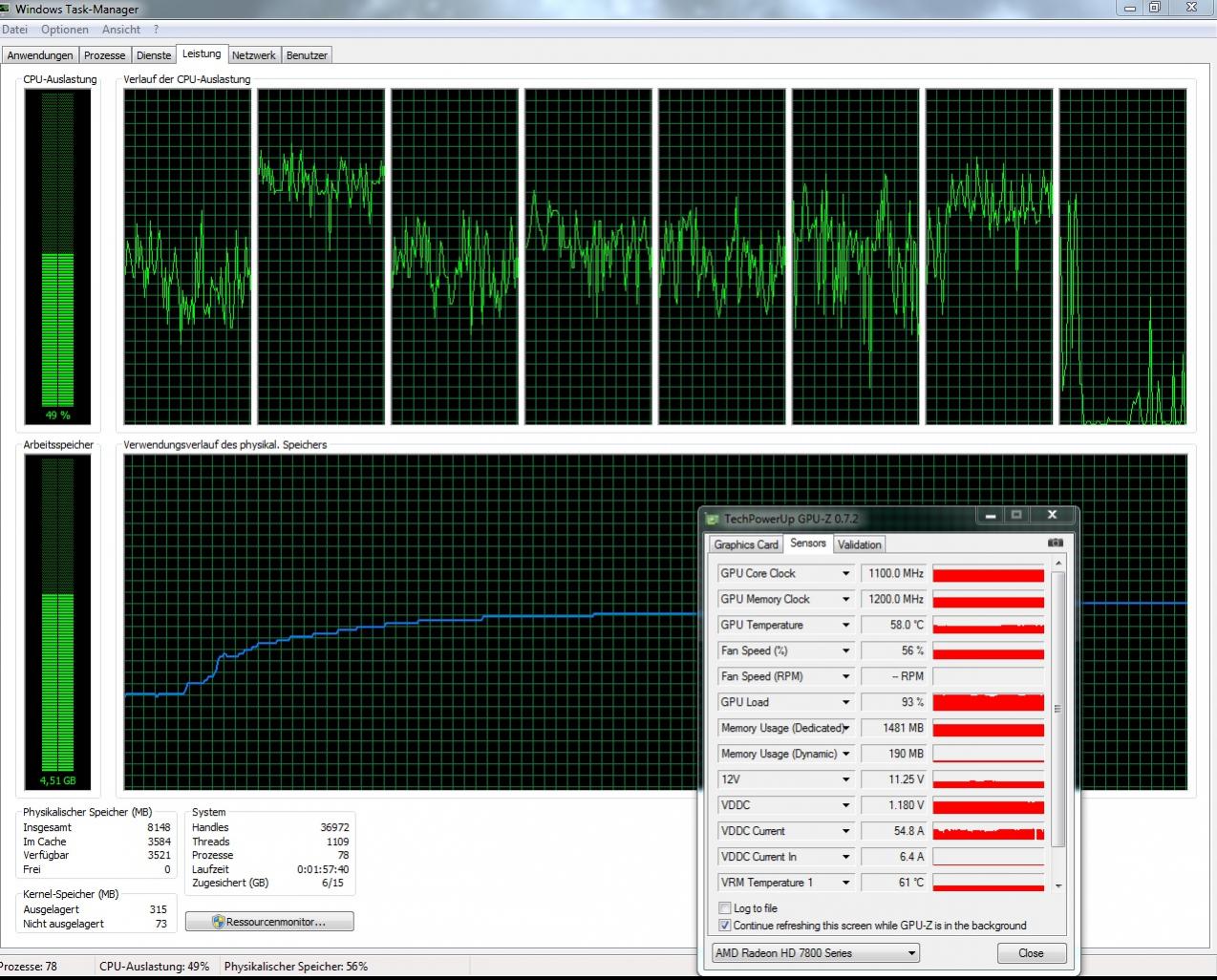Click the camera screenshot icon in GPU-Z

[1055, 543]
